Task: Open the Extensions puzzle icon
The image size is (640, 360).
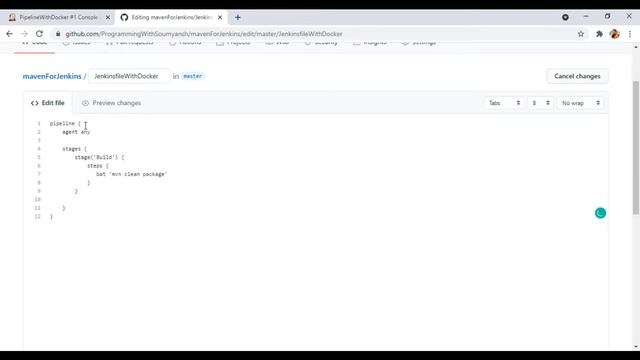Action: coord(599,34)
